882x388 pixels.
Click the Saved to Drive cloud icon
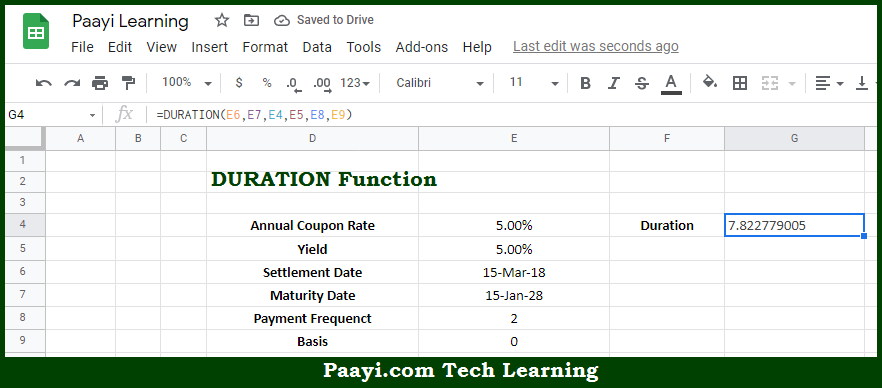[281, 21]
